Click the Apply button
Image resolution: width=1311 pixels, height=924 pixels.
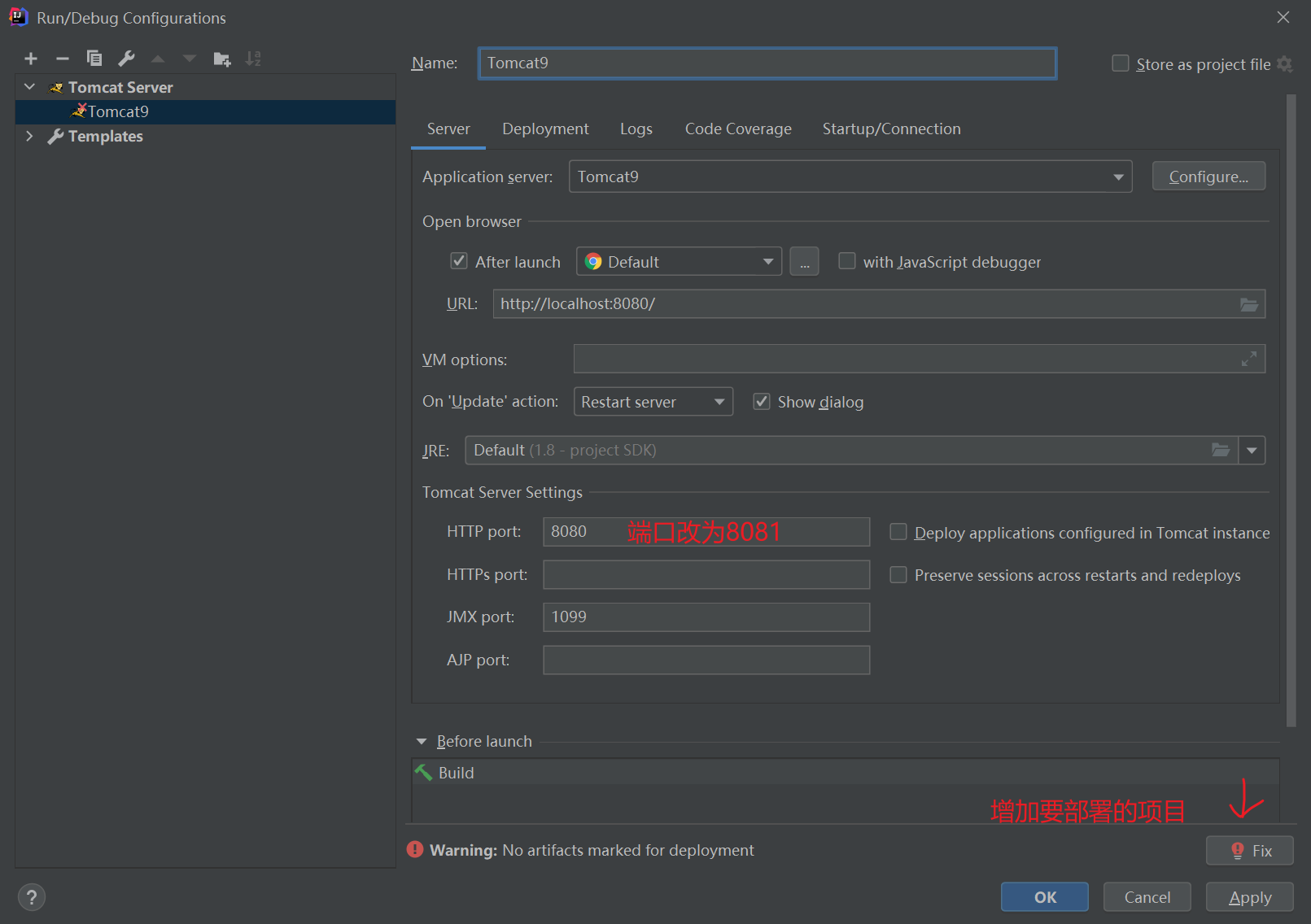(x=1250, y=897)
